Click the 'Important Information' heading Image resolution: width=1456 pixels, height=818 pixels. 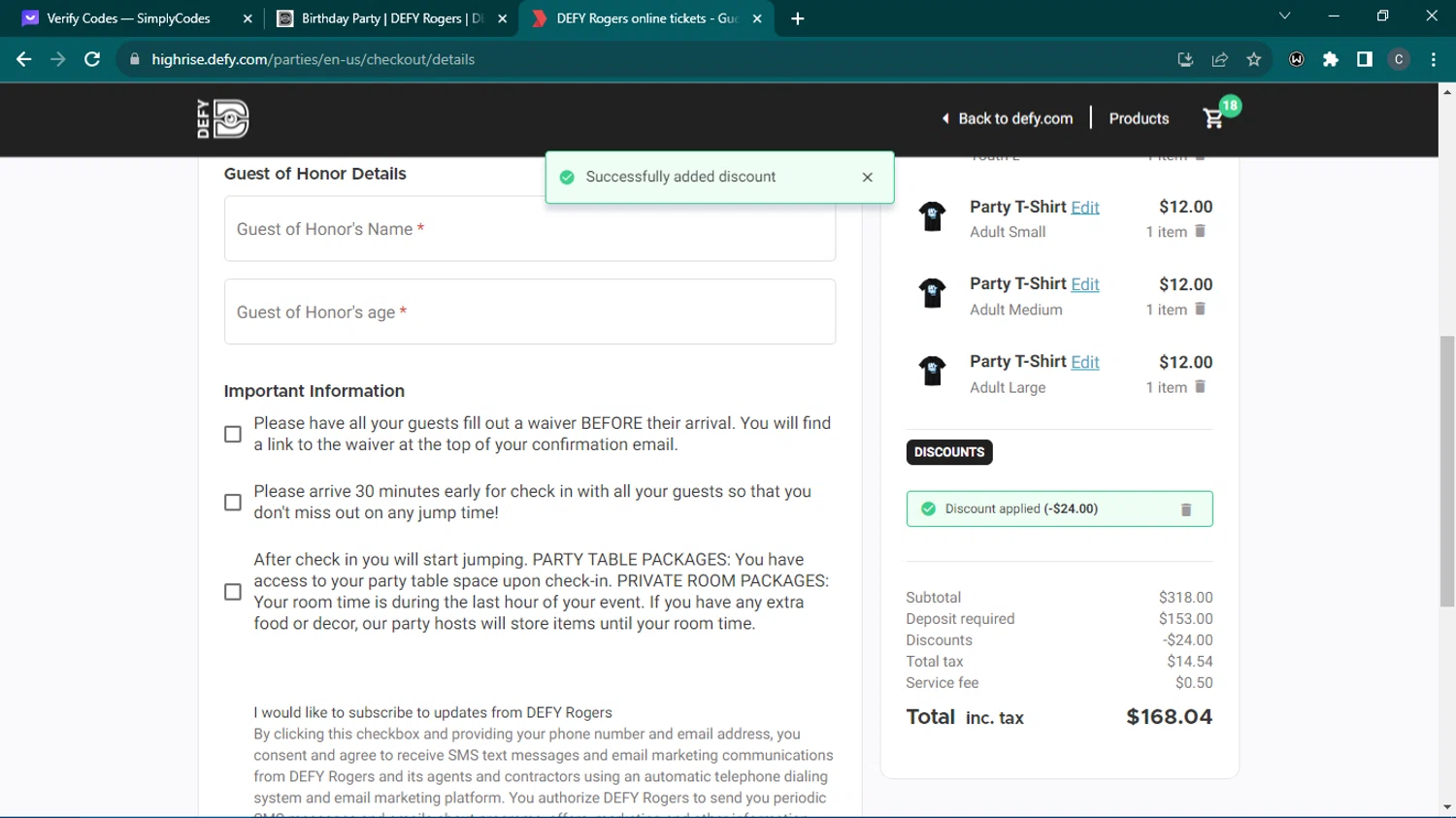(x=314, y=391)
